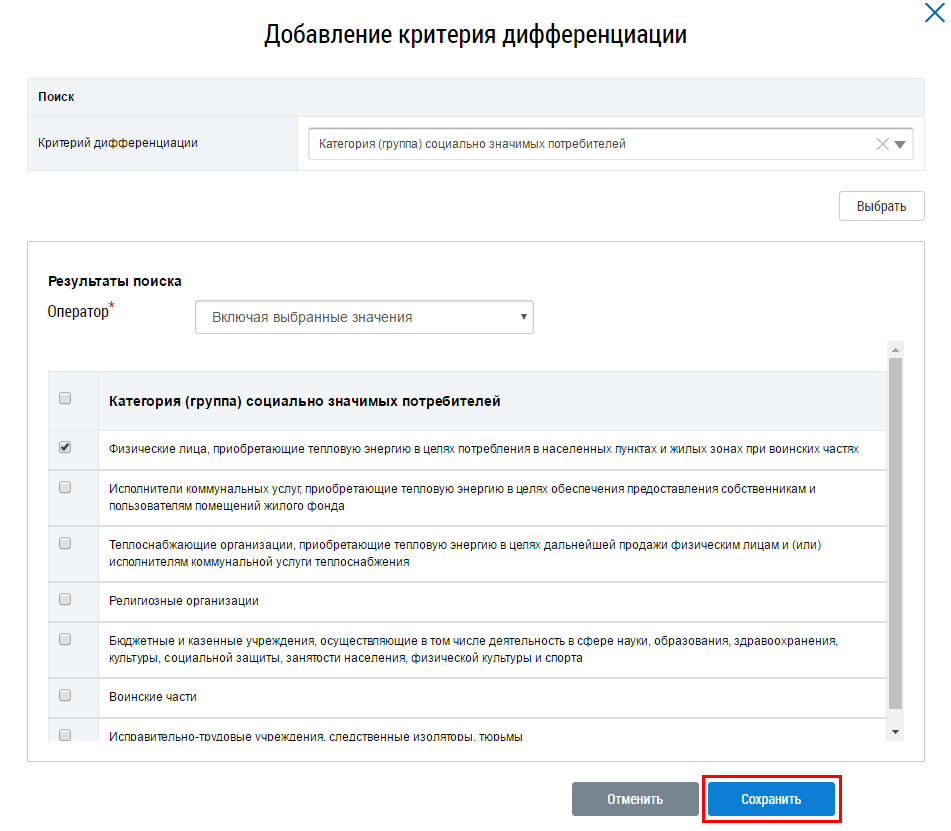
Task: Click the Сохранить button
Action: pyautogui.click(x=771, y=800)
